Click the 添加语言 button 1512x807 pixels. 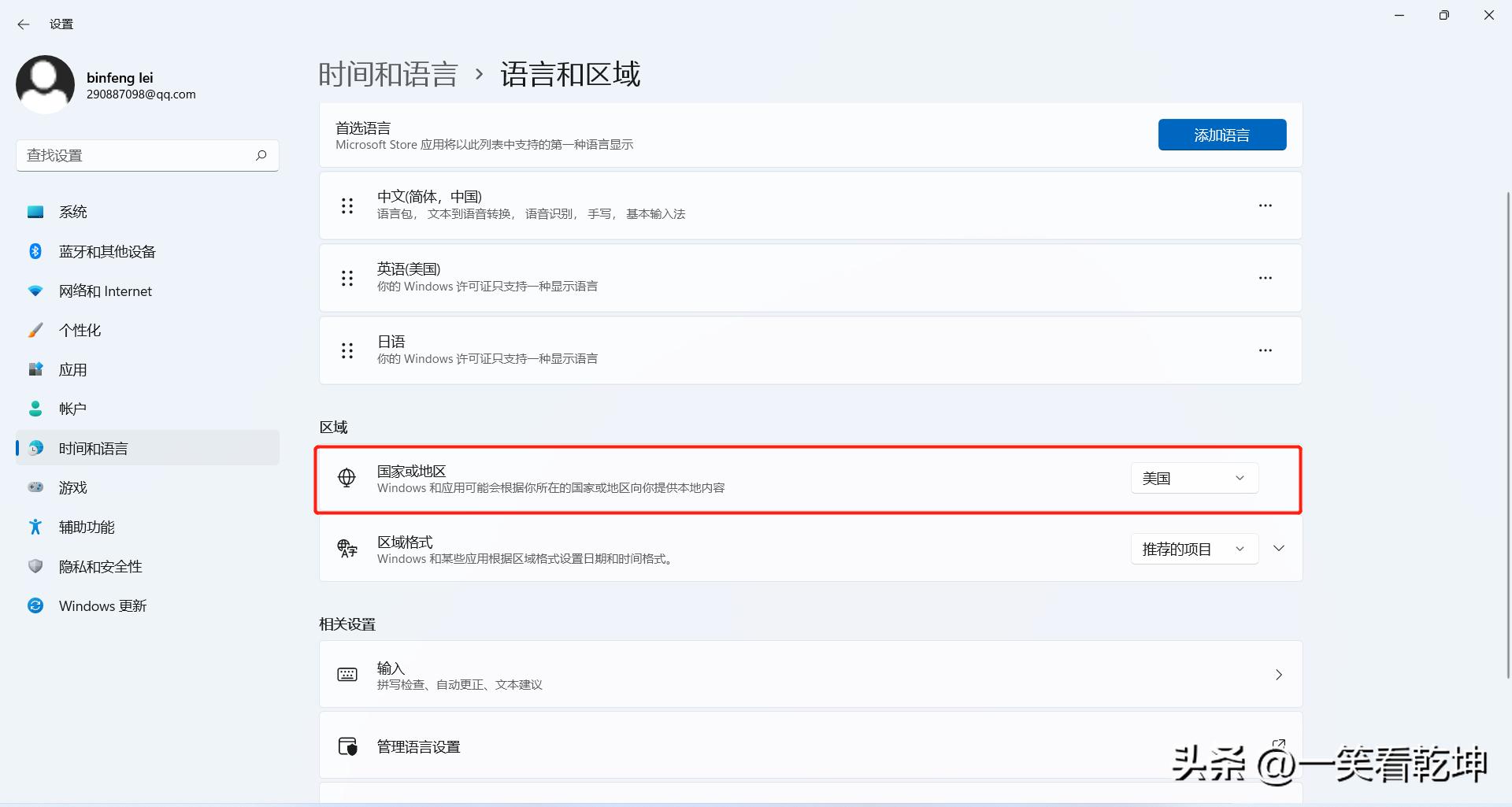(1221, 135)
